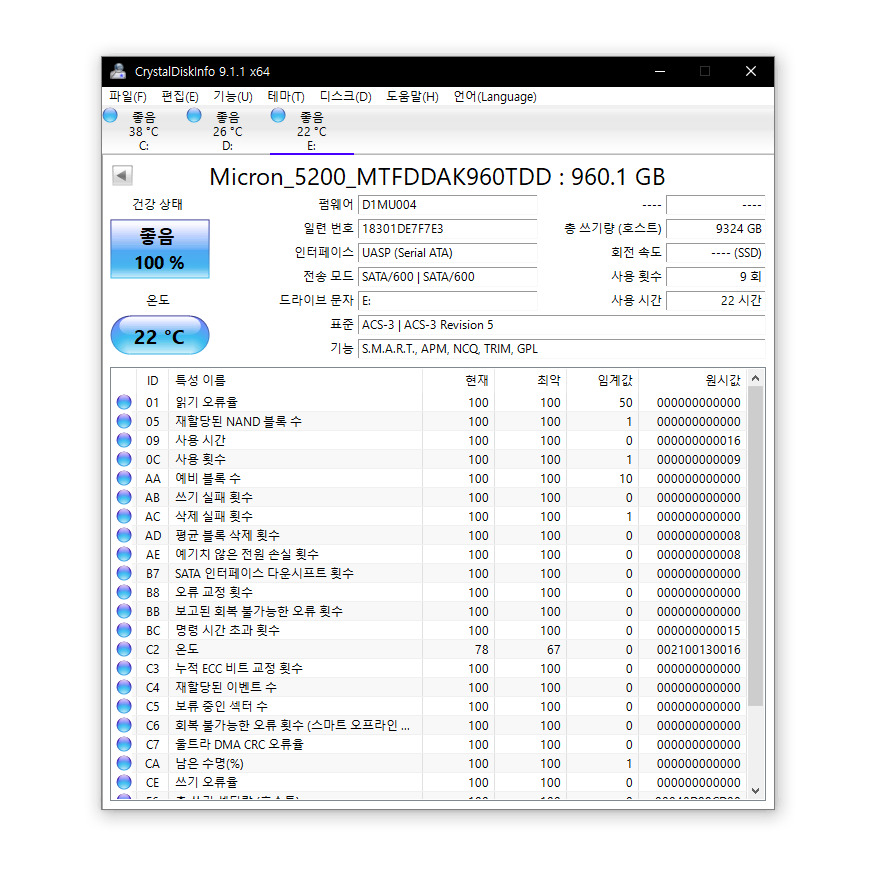Screen dimensions: 886x886
Task: Click the status icon for attribute 01
Action: 124,402
